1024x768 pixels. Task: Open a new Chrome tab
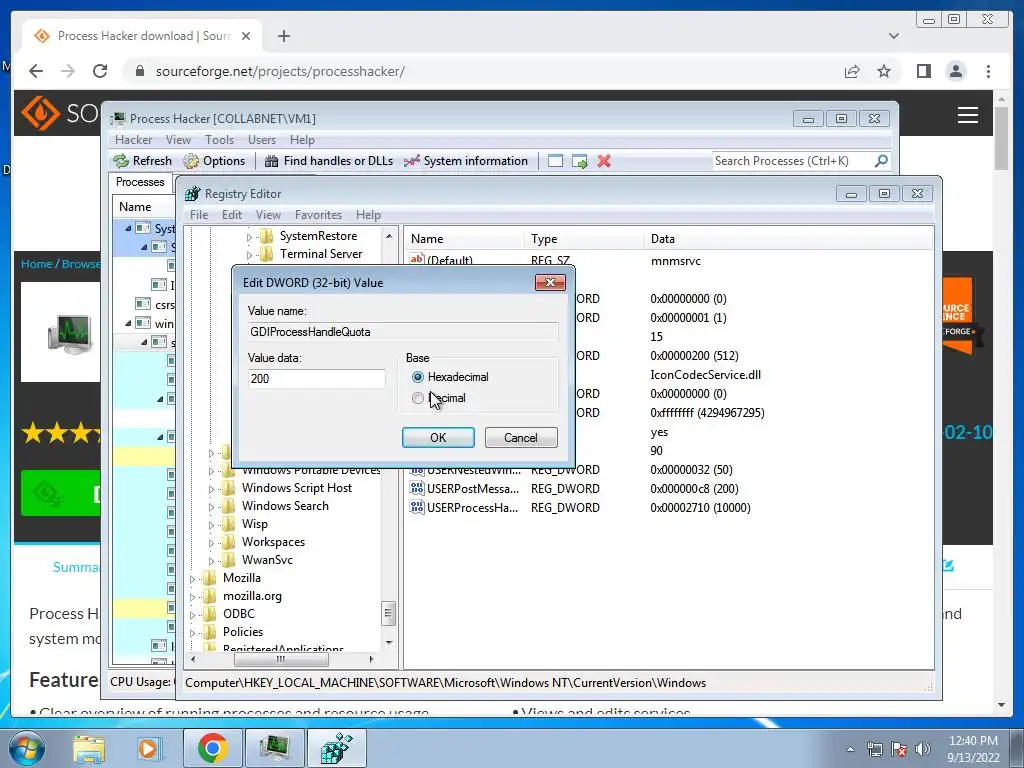283,36
